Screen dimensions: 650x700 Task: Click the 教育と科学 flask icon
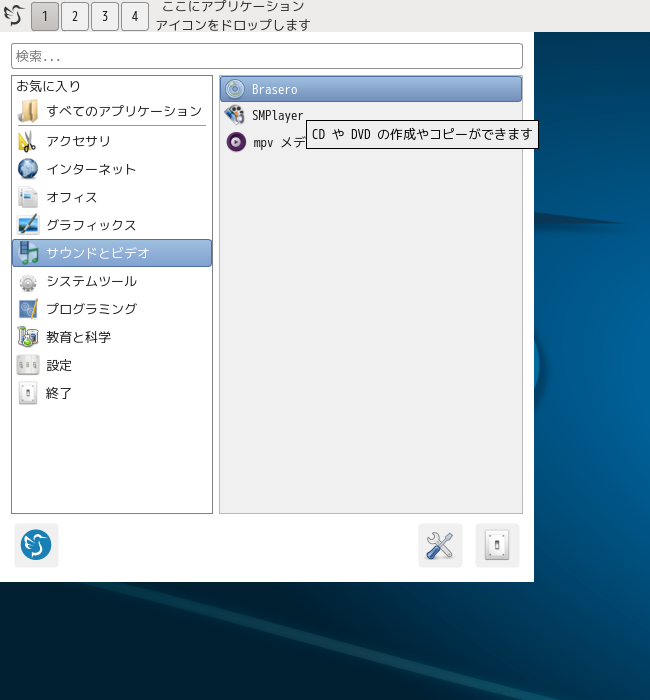(28, 337)
